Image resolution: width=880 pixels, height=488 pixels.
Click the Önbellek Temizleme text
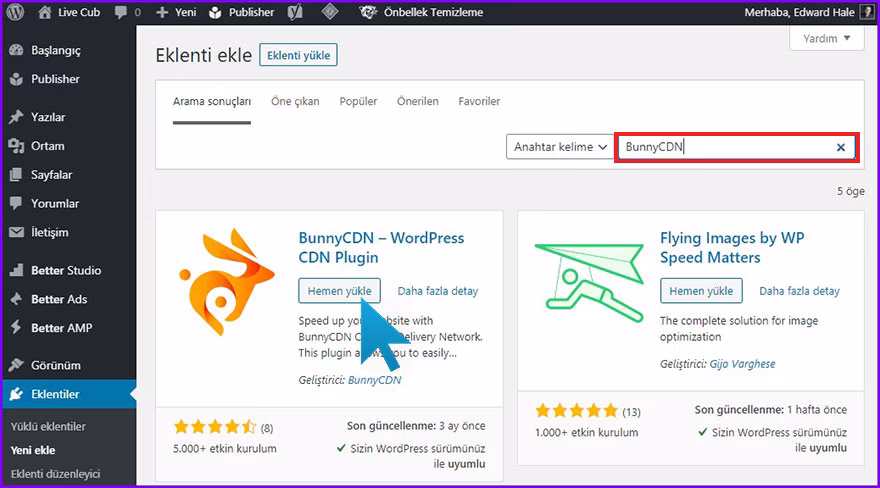click(433, 12)
